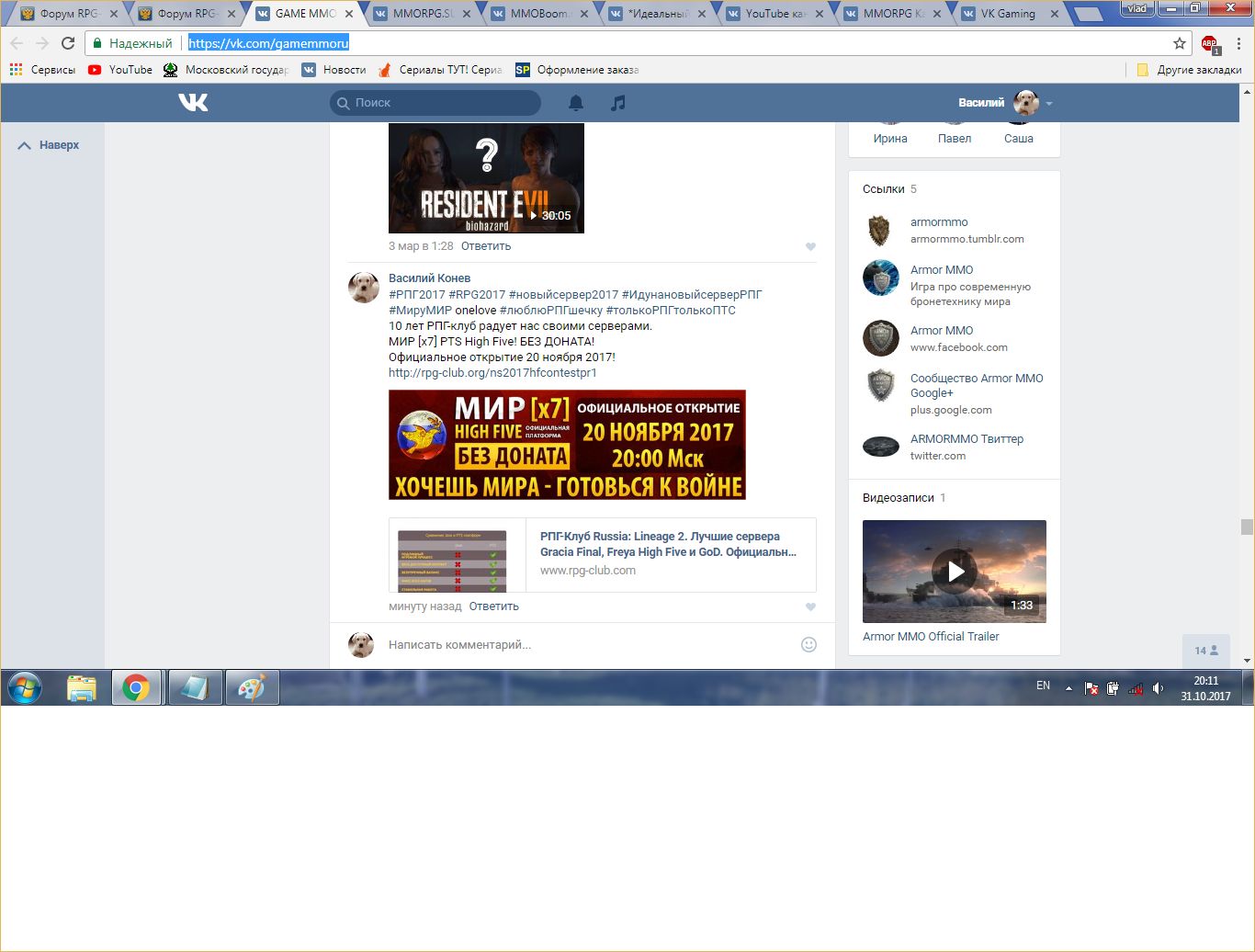
Task: Open the МИР x7 High Five banner
Action: (x=567, y=445)
